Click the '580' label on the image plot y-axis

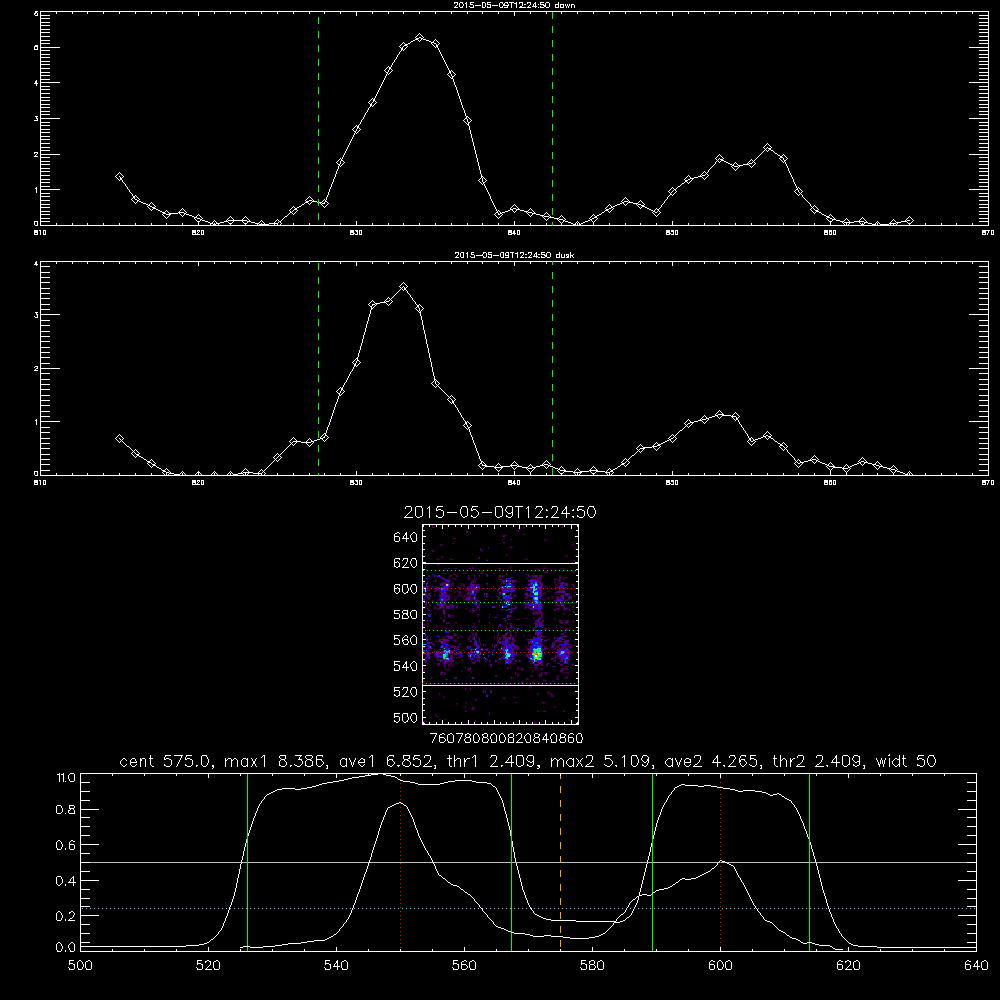405,615
